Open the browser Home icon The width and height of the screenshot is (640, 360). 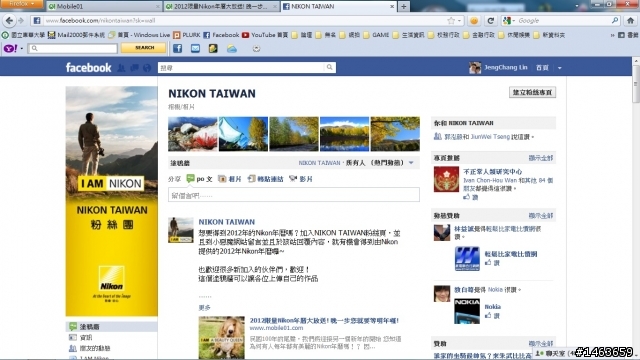click(630, 20)
